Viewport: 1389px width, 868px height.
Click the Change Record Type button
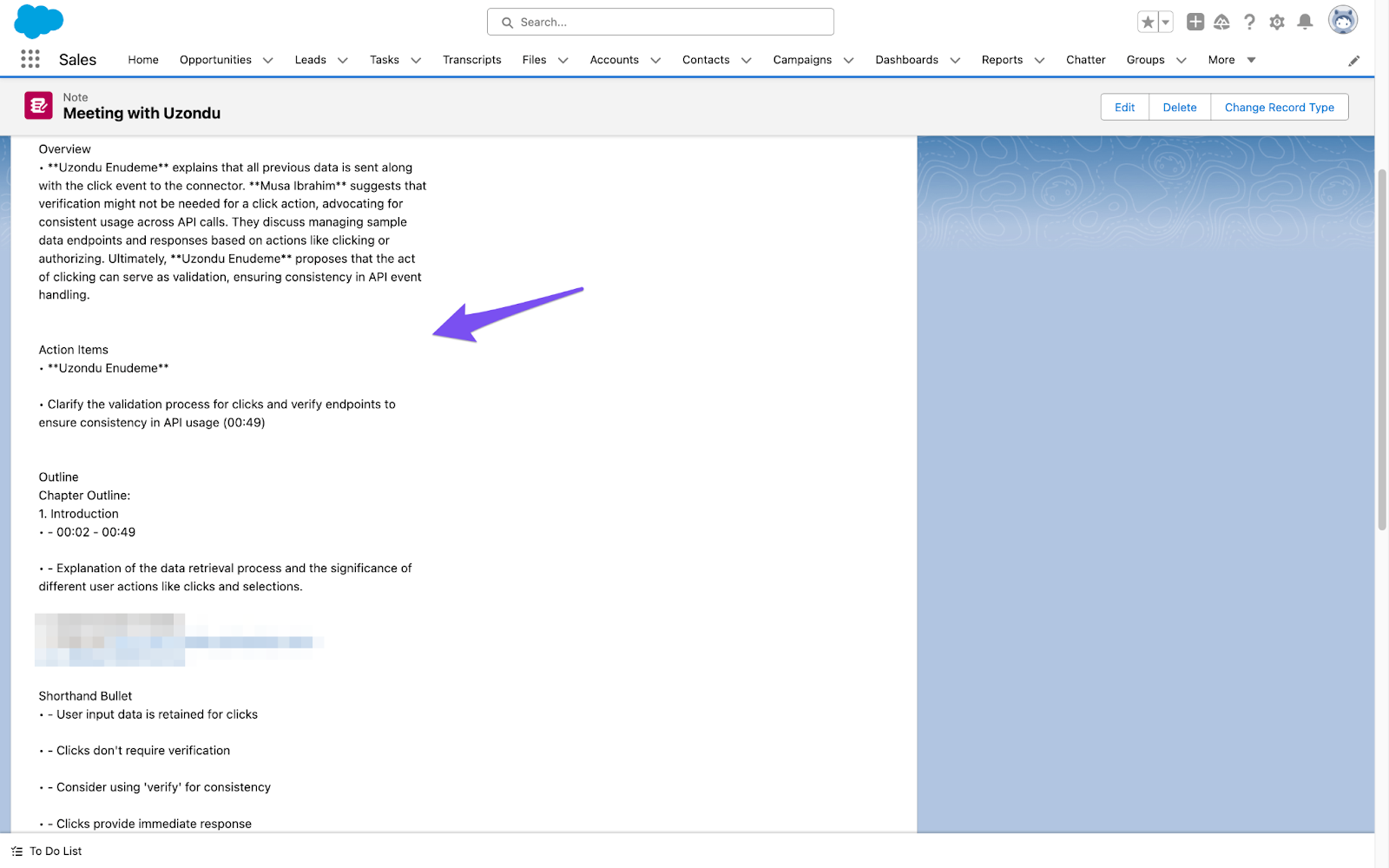pyautogui.click(x=1279, y=108)
